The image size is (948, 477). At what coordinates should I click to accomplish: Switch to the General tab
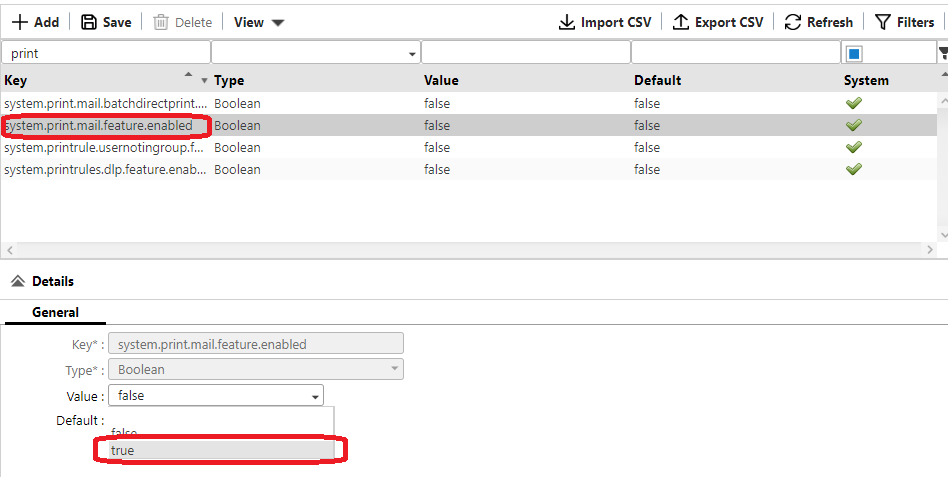click(55, 312)
